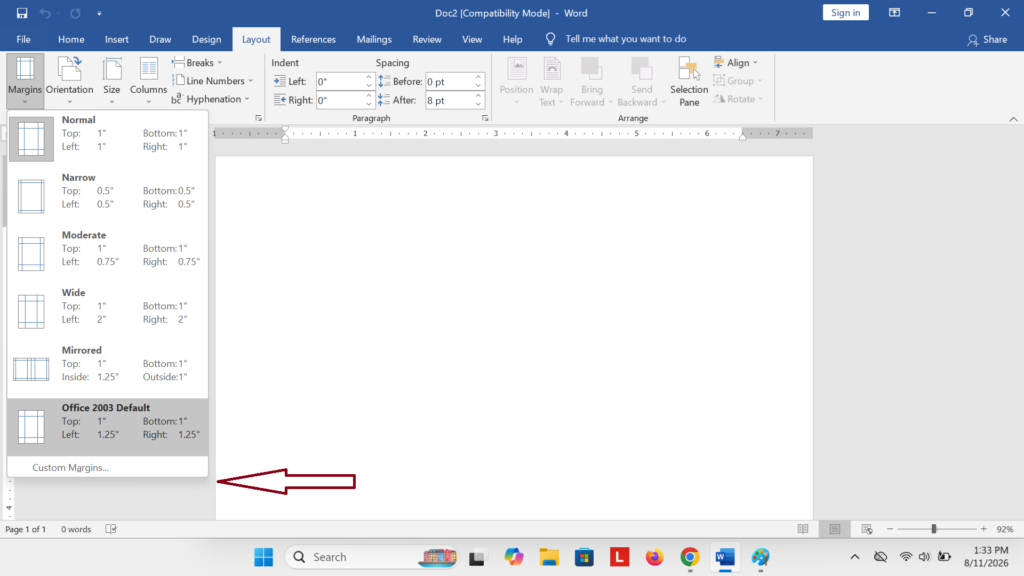Expand the Rotate dropdown
This screenshot has width=1024, height=576.
tap(738, 99)
